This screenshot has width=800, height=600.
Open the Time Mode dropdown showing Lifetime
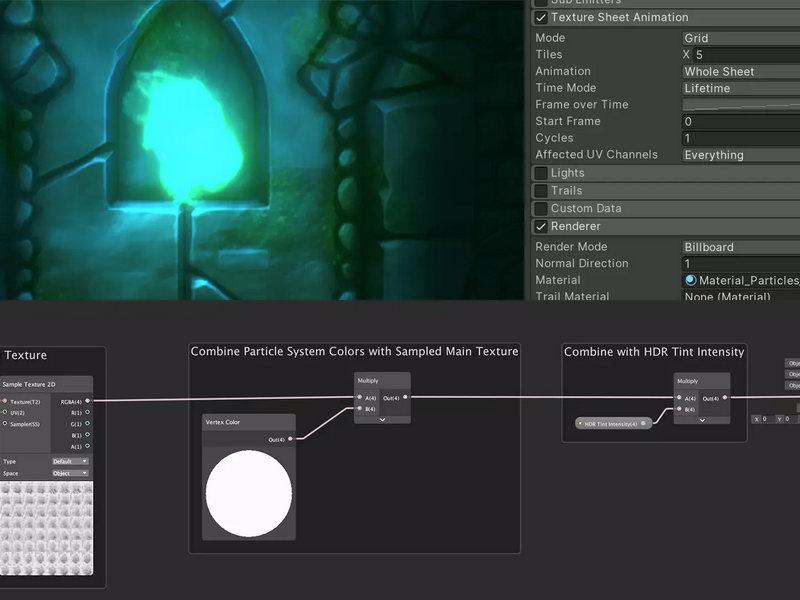pos(741,88)
